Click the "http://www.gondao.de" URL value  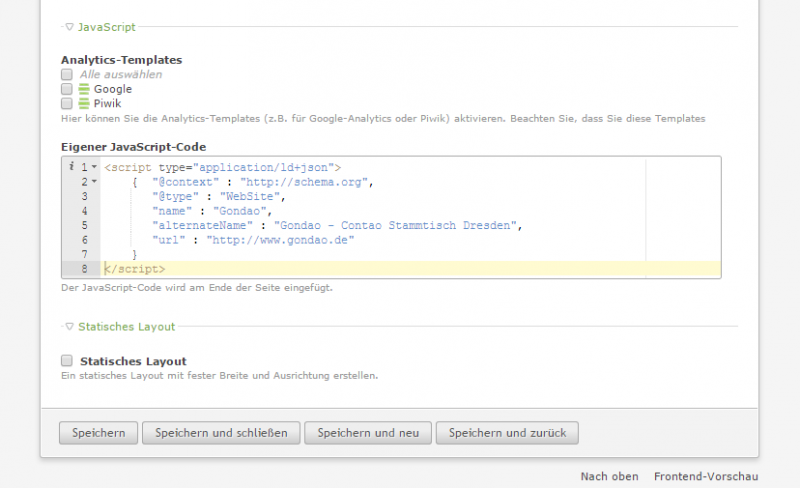280,240
